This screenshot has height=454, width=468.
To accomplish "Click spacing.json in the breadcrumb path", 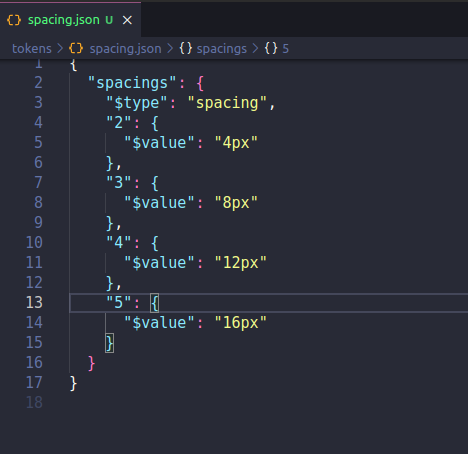I will click(x=125, y=49).
